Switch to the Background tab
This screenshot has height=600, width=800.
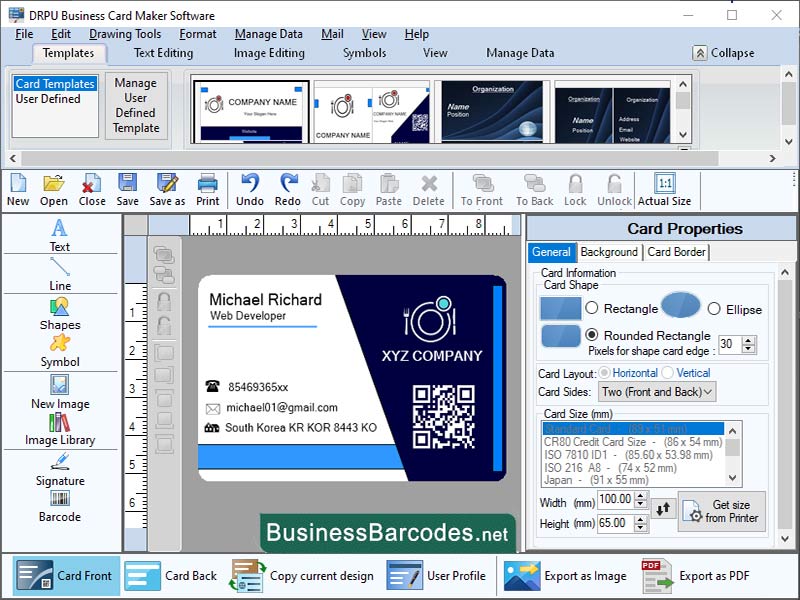pos(609,252)
